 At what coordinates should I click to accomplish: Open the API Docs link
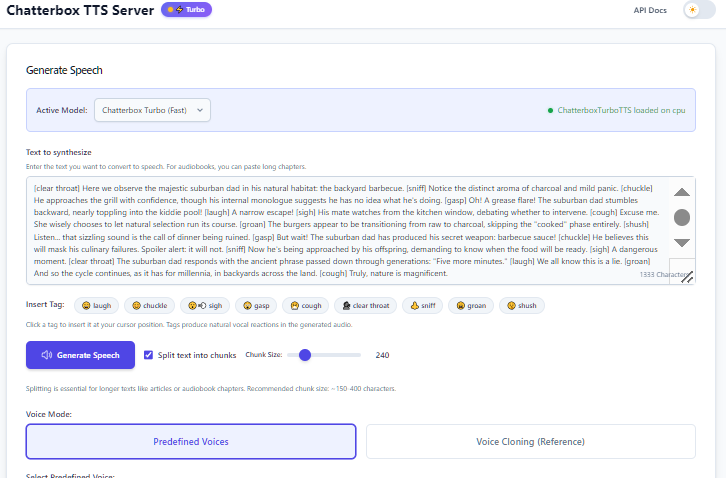(x=650, y=10)
